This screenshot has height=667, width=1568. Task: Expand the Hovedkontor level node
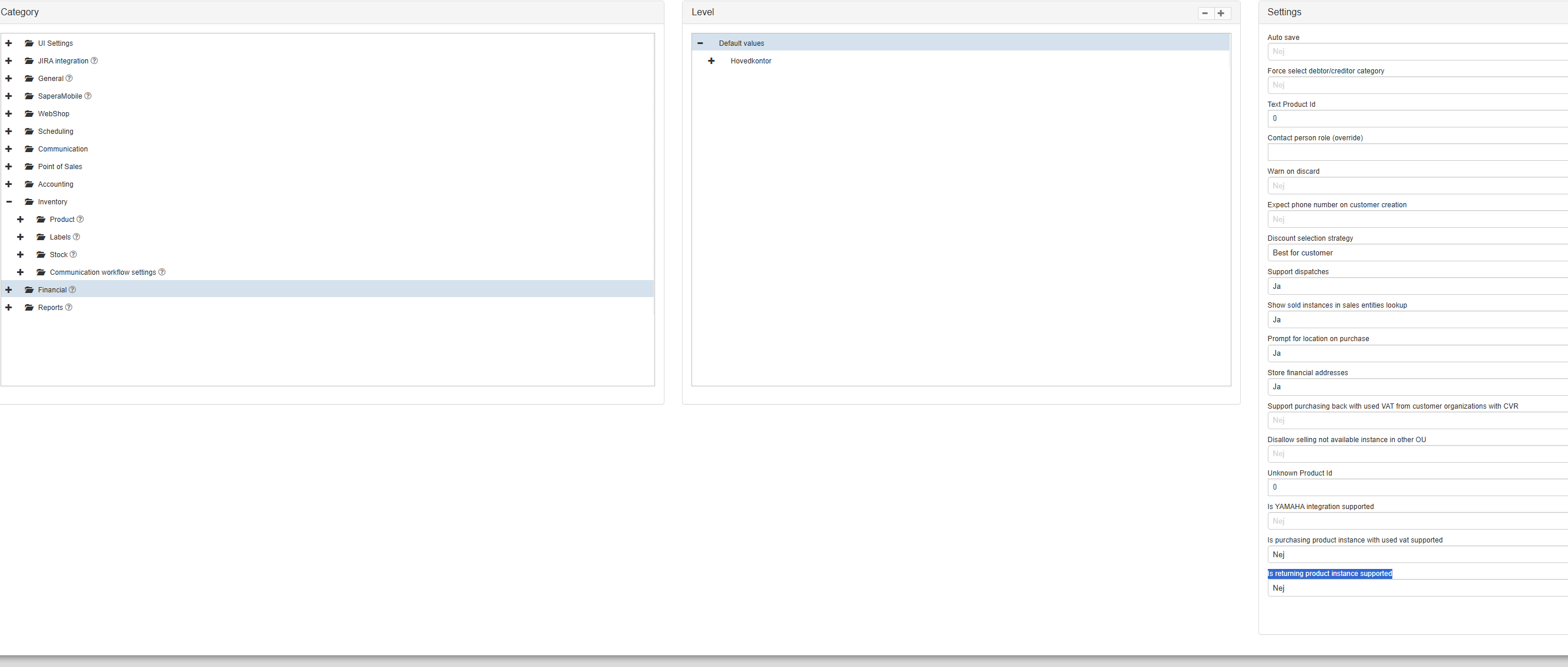(711, 61)
